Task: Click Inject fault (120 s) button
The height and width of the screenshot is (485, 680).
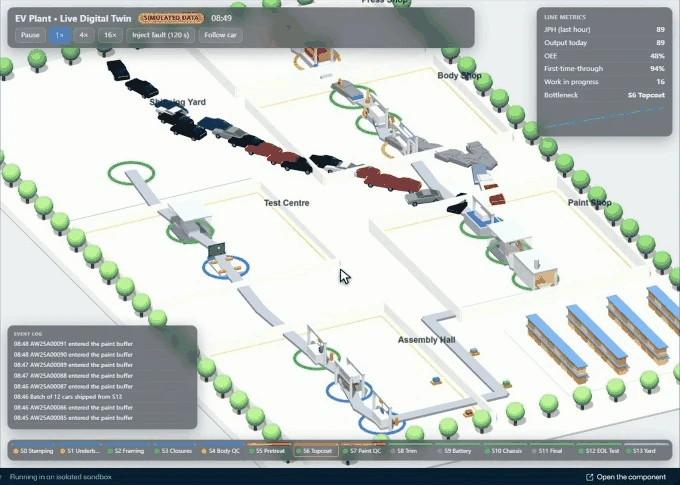Action: [160, 35]
